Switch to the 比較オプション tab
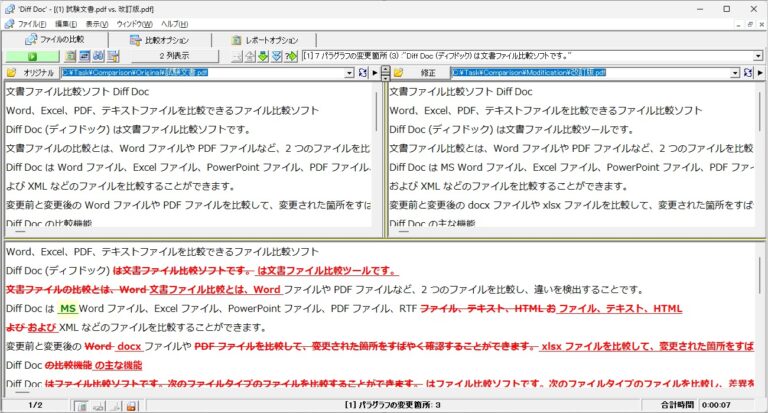 tap(160, 40)
